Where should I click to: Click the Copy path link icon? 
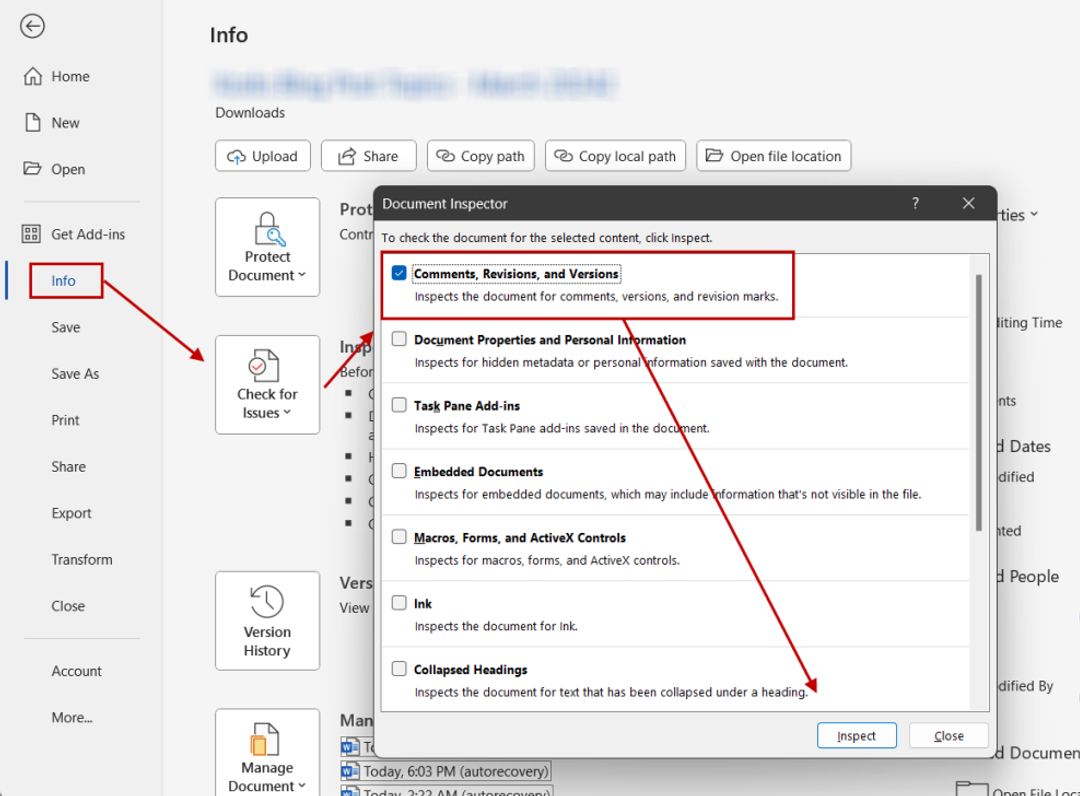pos(442,156)
